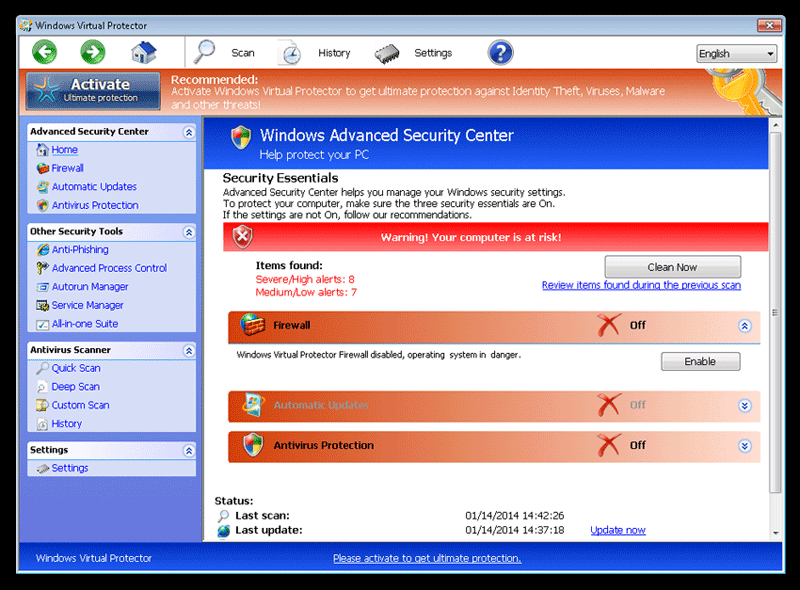Select the green back arrow icon
The height and width of the screenshot is (590, 800).
(x=44, y=51)
